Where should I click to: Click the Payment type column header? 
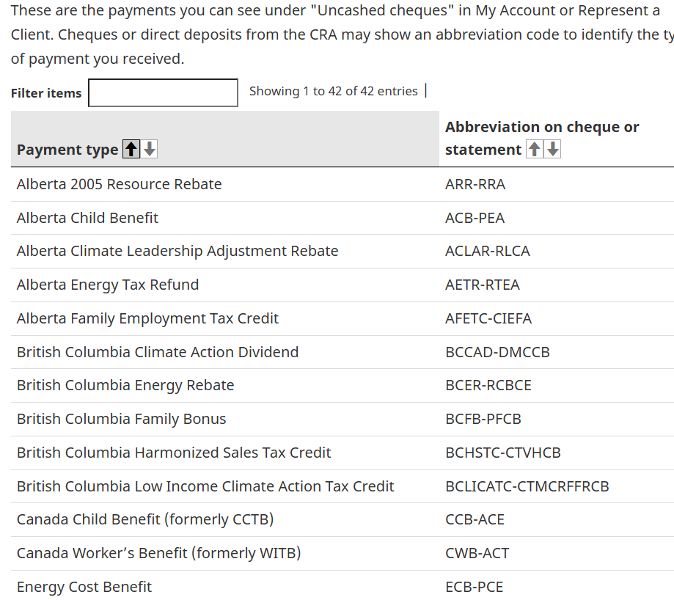pyautogui.click(x=68, y=149)
